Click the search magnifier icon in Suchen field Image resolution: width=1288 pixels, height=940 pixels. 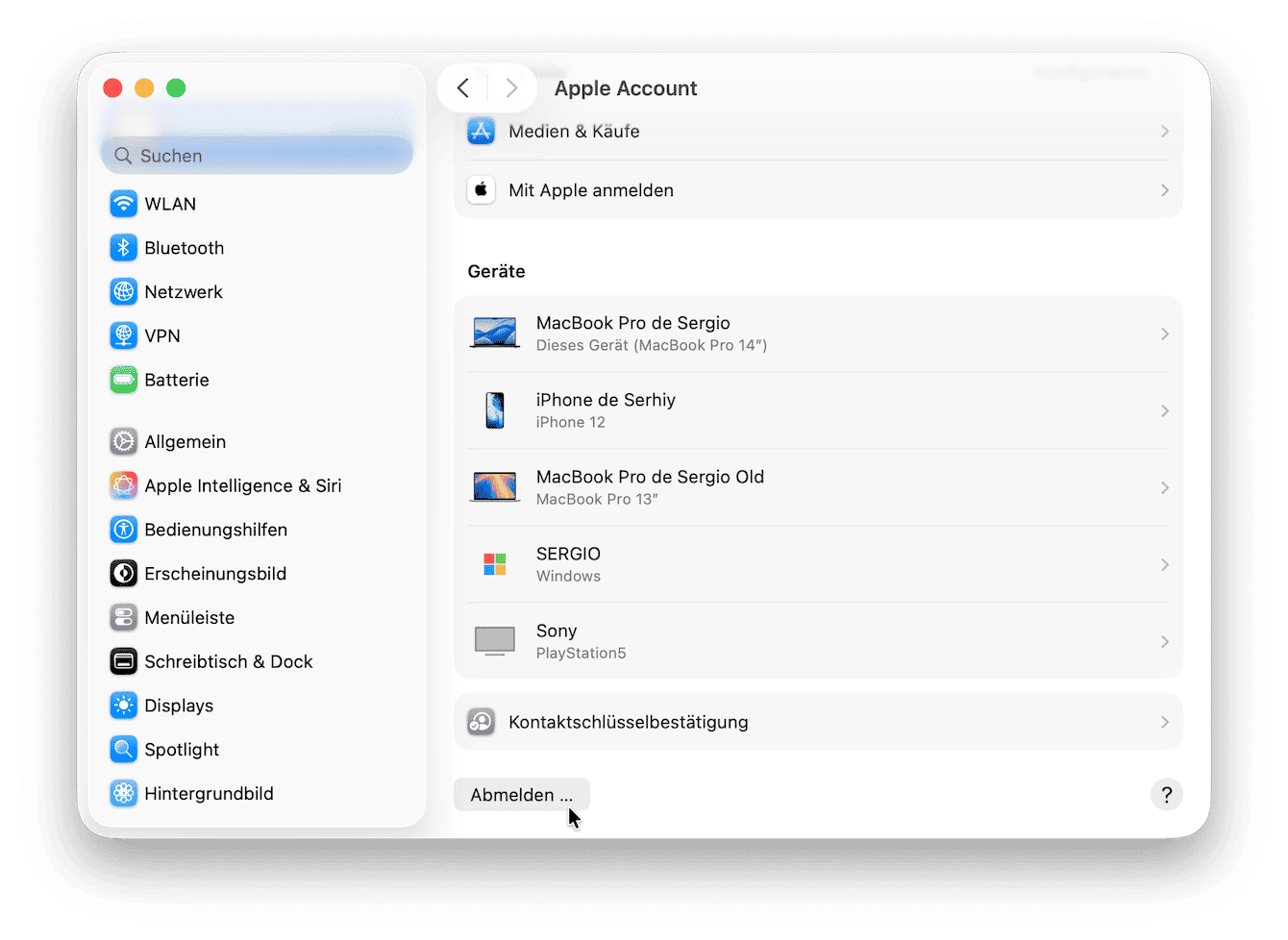point(123,156)
